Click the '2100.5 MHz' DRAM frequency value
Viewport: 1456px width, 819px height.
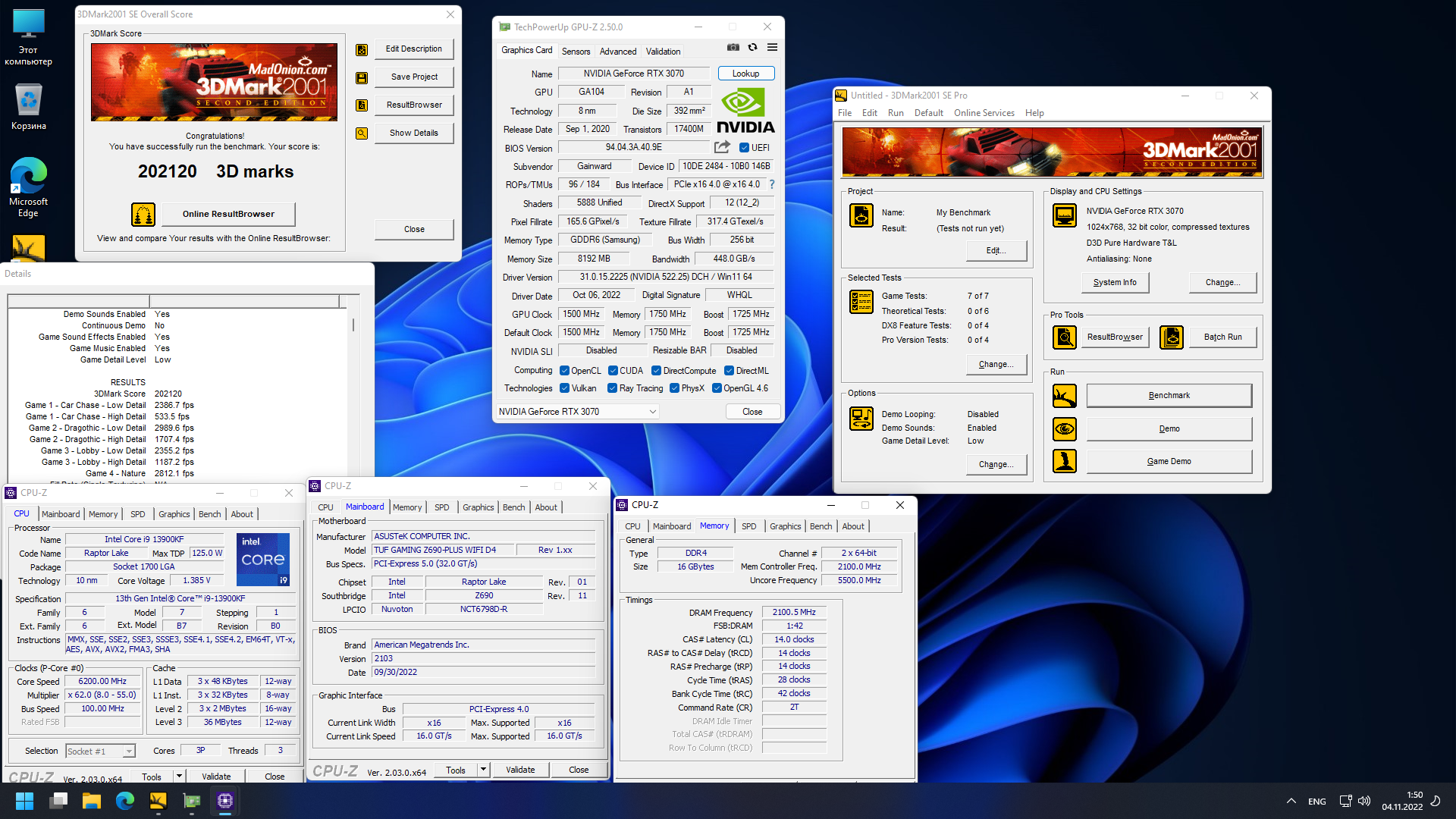[794, 612]
